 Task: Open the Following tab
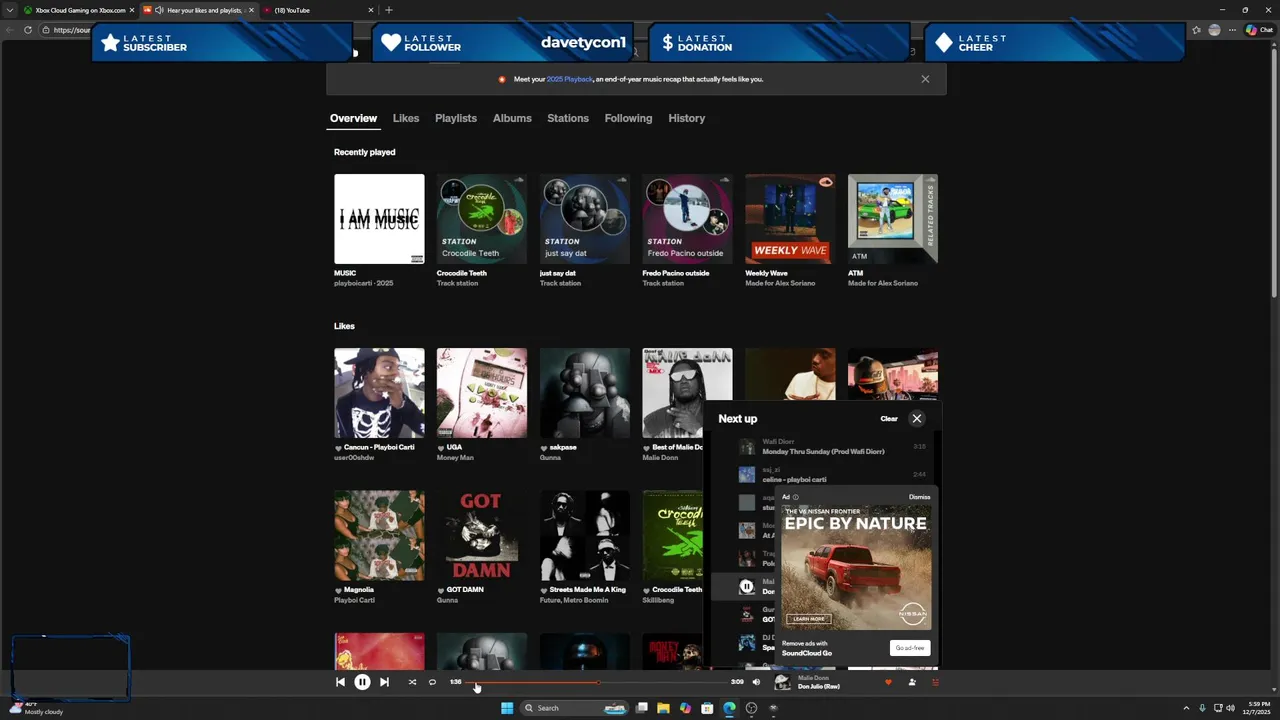point(628,118)
